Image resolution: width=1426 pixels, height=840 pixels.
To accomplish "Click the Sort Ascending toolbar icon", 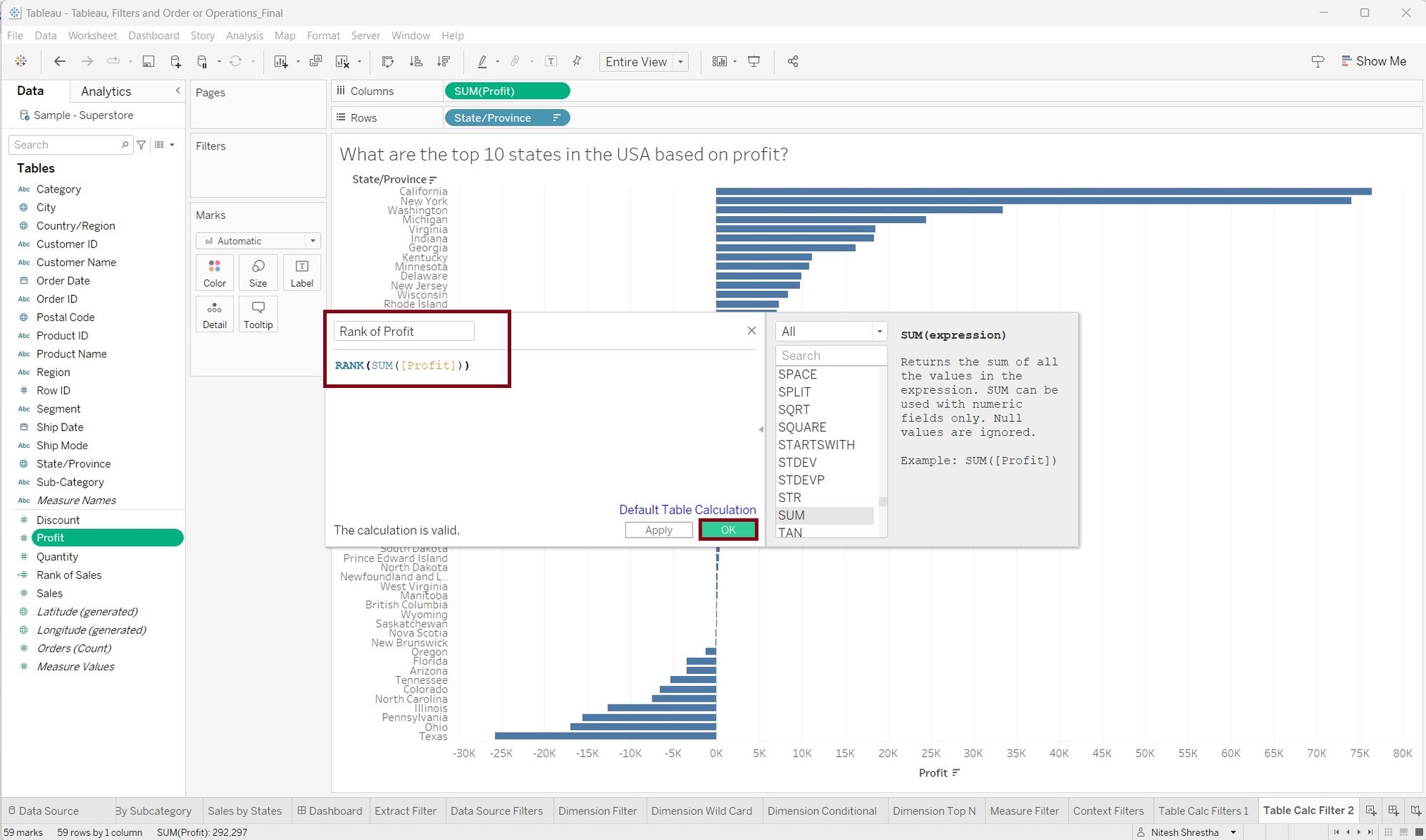I will tap(416, 61).
